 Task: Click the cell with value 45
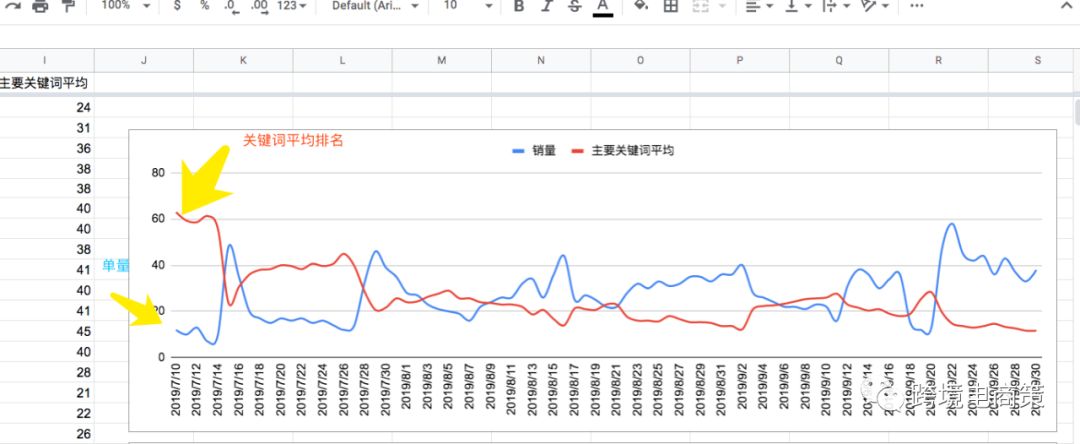coord(47,332)
